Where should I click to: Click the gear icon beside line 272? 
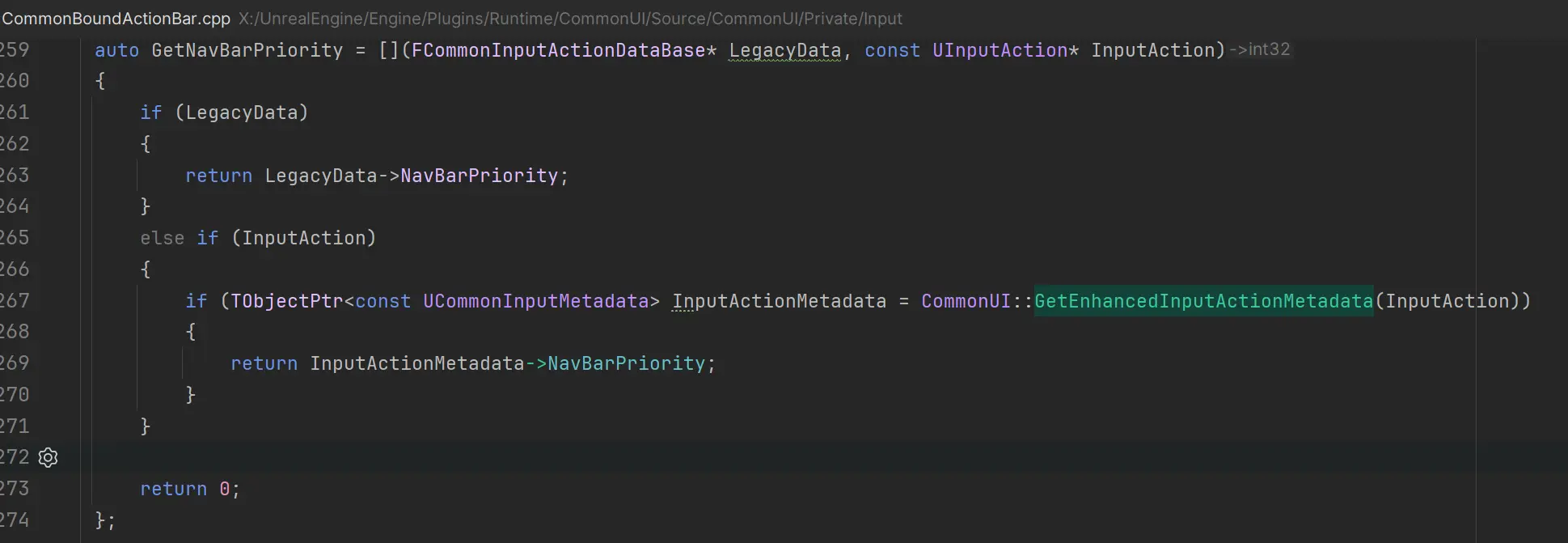click(x=48, y=458)
